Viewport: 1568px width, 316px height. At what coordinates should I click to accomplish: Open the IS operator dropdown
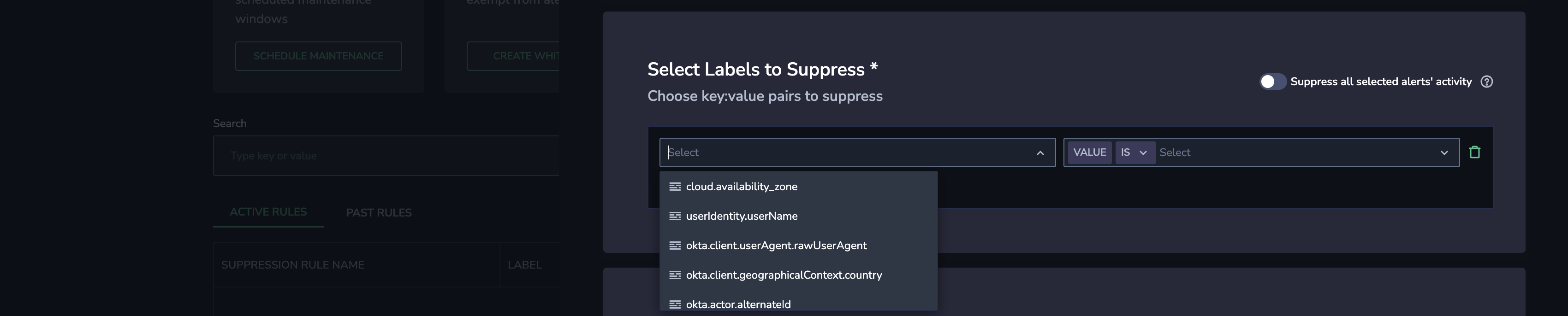tap(1134, 152)
